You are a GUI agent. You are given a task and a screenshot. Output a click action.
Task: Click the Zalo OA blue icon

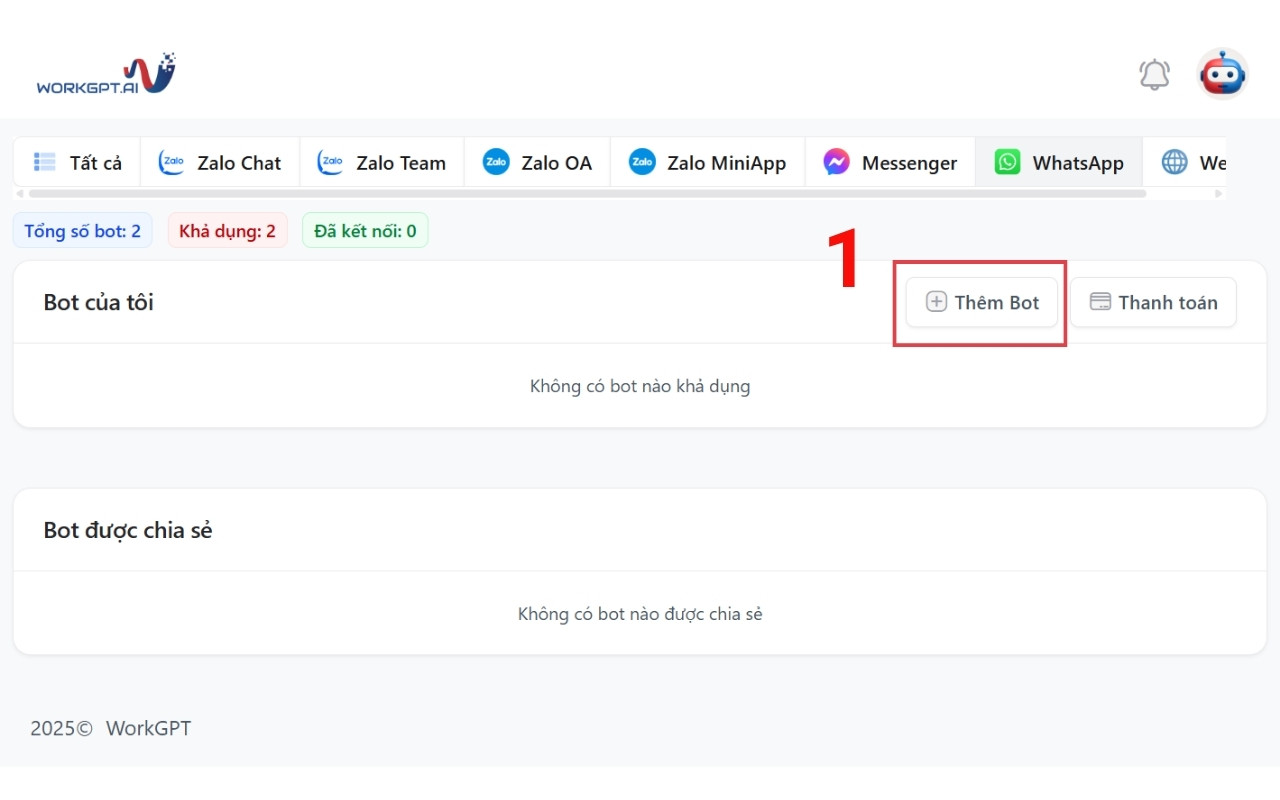[496, 162]
